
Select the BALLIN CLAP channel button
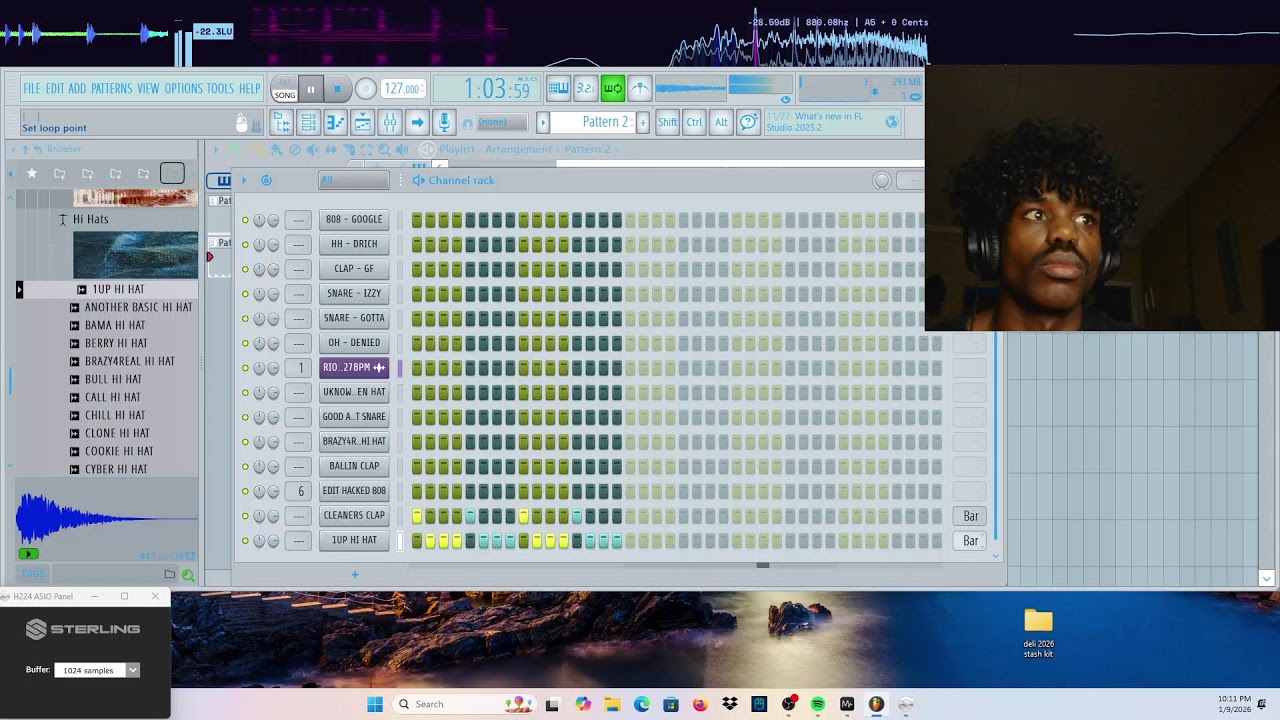354,466
